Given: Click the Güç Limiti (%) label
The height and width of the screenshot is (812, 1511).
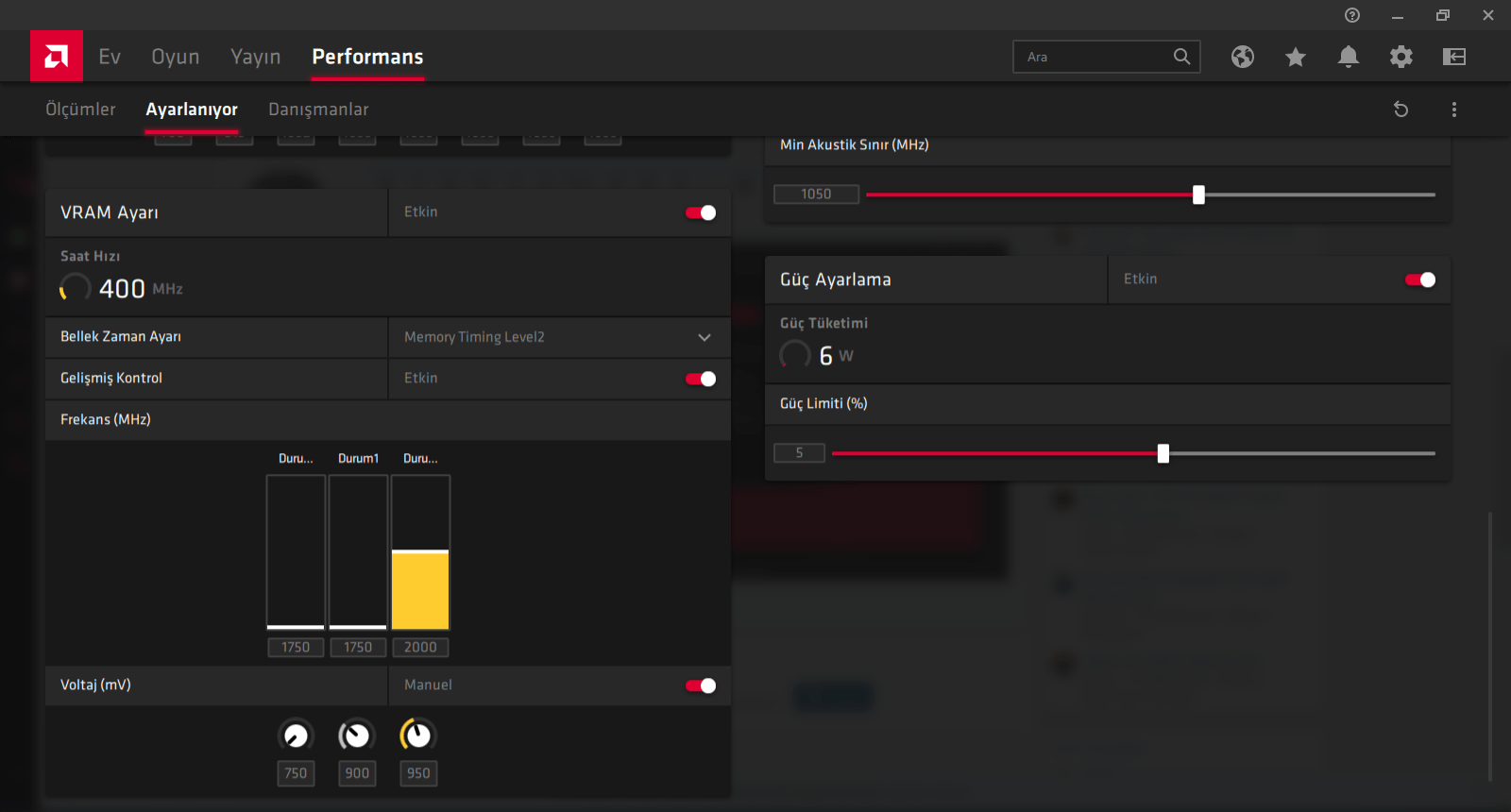Looking at the screenshot, I should tap(823, 403).
